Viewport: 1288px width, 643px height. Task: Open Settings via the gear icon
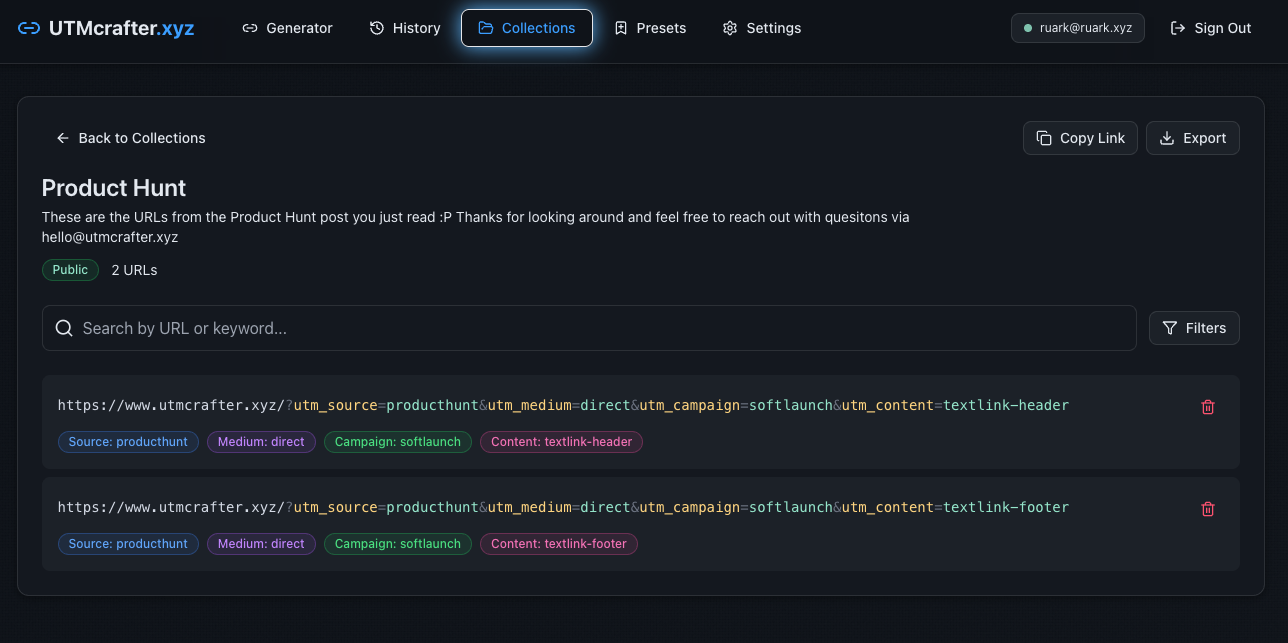(729, 28)
